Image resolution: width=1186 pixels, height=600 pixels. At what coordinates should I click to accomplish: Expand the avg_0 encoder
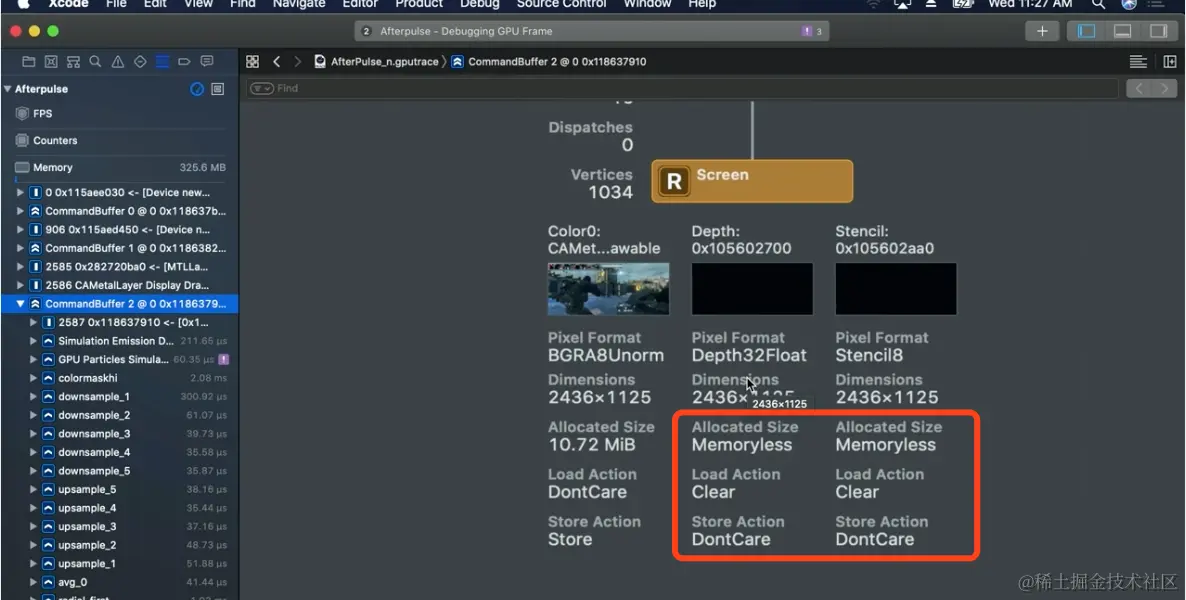[33, 583]
